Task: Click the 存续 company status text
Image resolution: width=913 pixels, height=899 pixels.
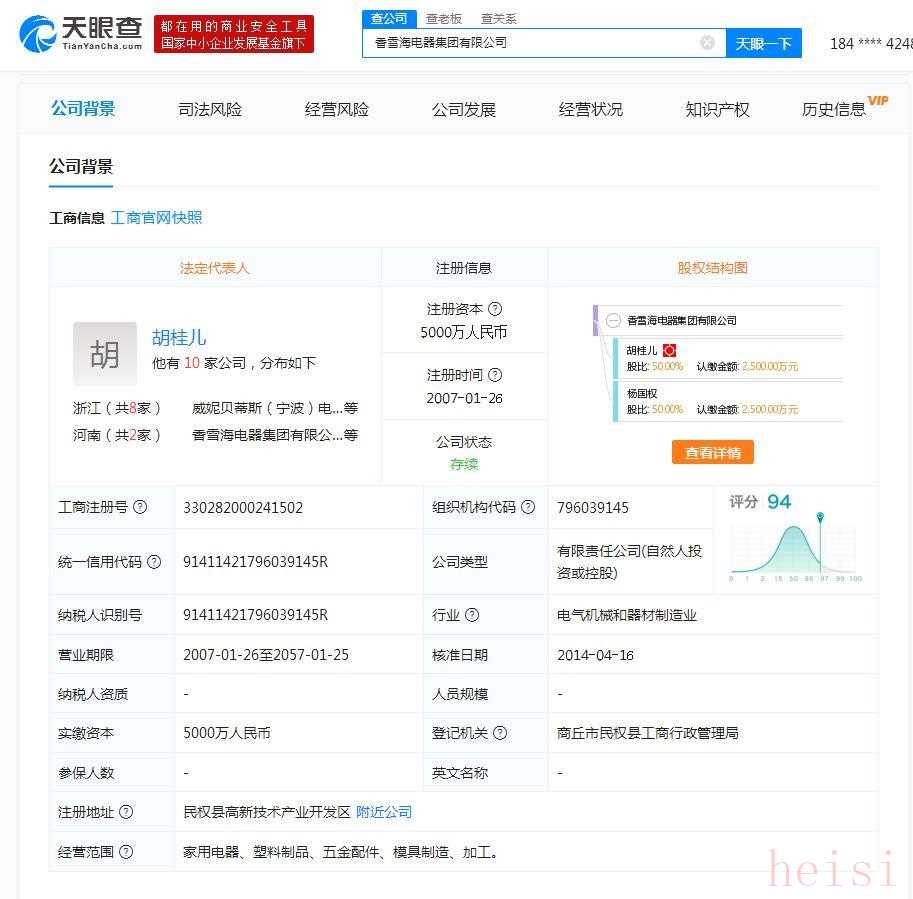Action: point(464,464)
